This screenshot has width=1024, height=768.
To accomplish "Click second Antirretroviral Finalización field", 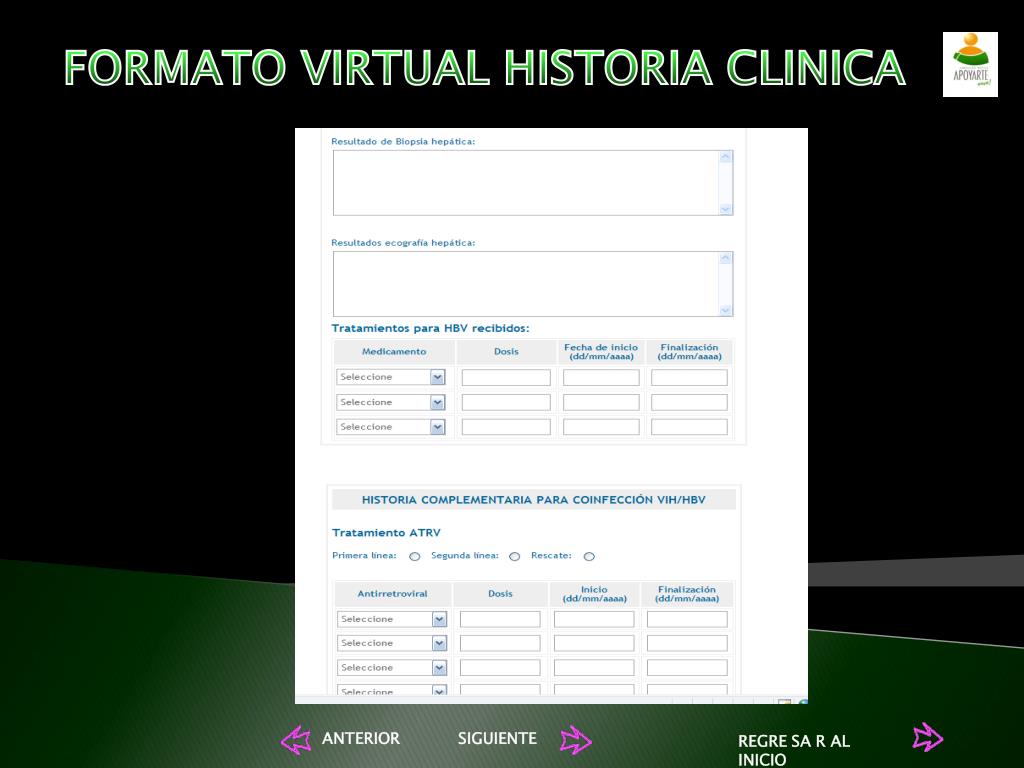I will coord(687,643).
